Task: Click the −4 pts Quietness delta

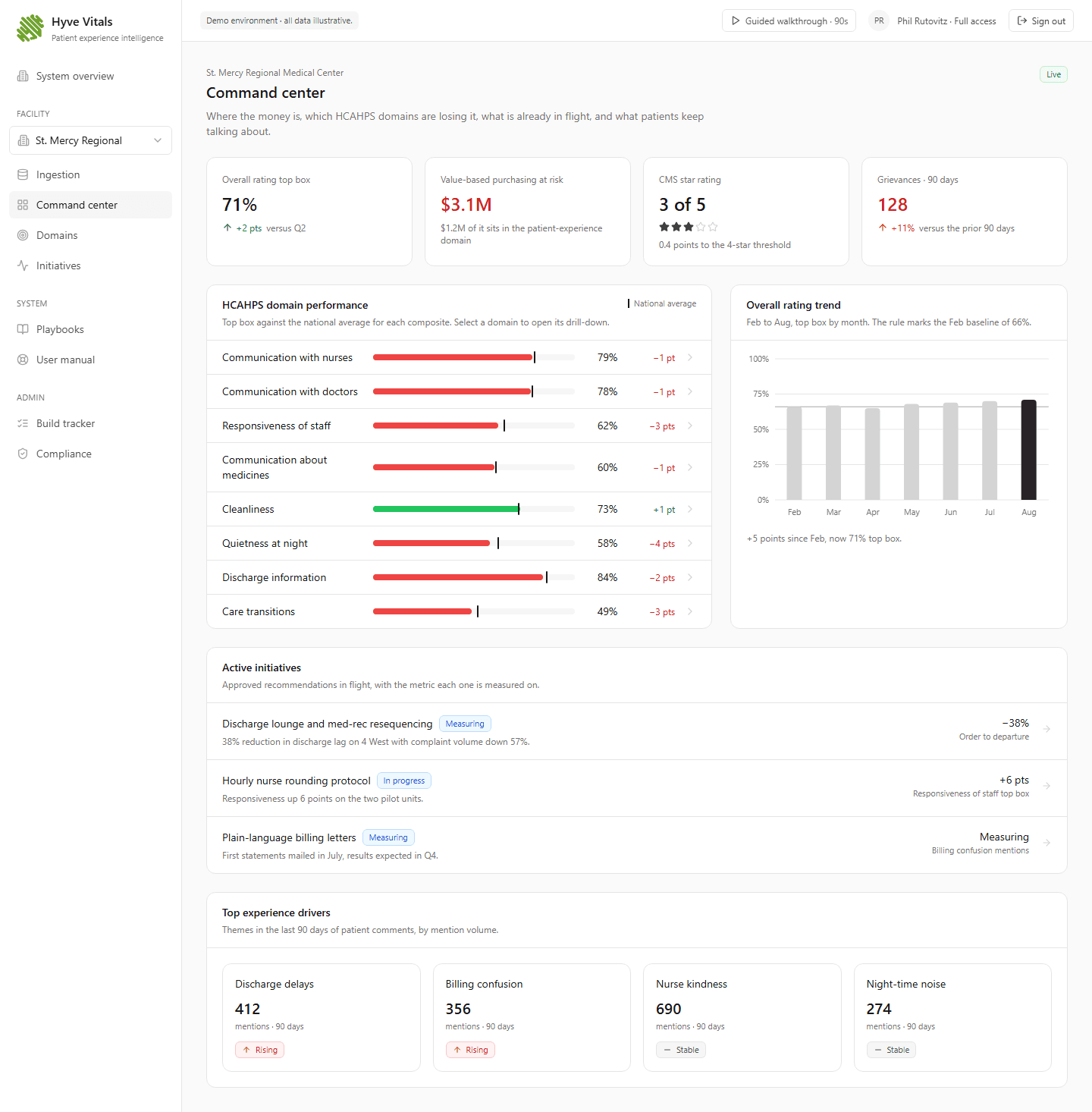Action: pyautogui.click(x=662, y=544)
